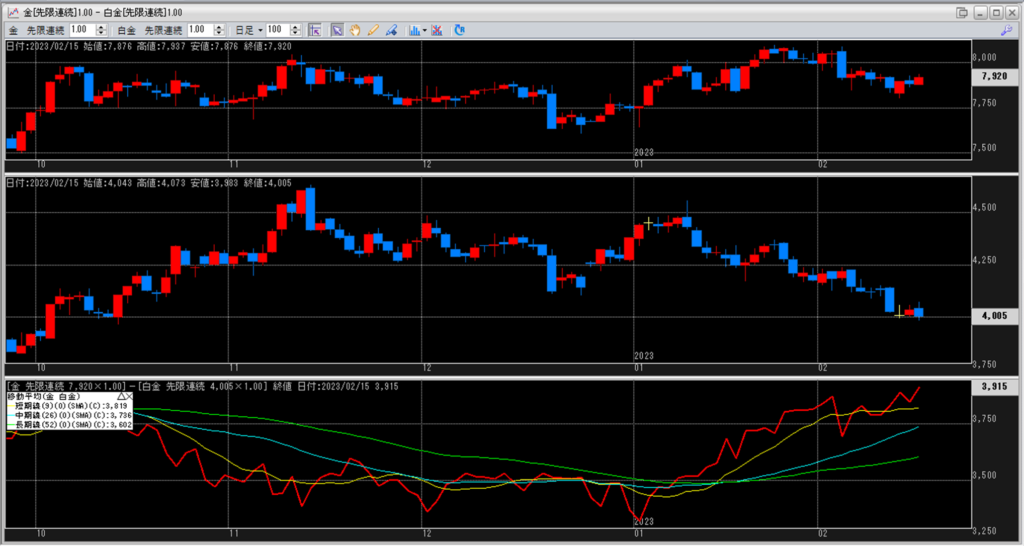Click the delete indicators chart icon
Screen dimensions: 1024x546
coord(438,30)
